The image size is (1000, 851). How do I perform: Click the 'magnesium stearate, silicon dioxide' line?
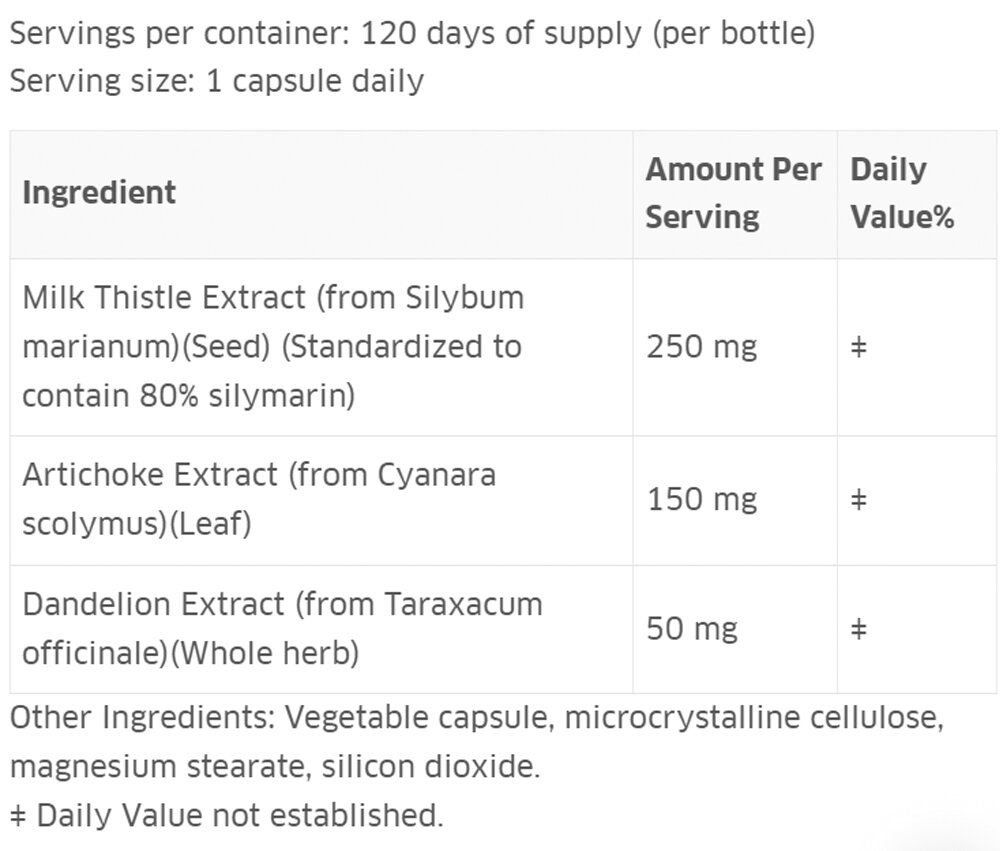coord(276,767)
